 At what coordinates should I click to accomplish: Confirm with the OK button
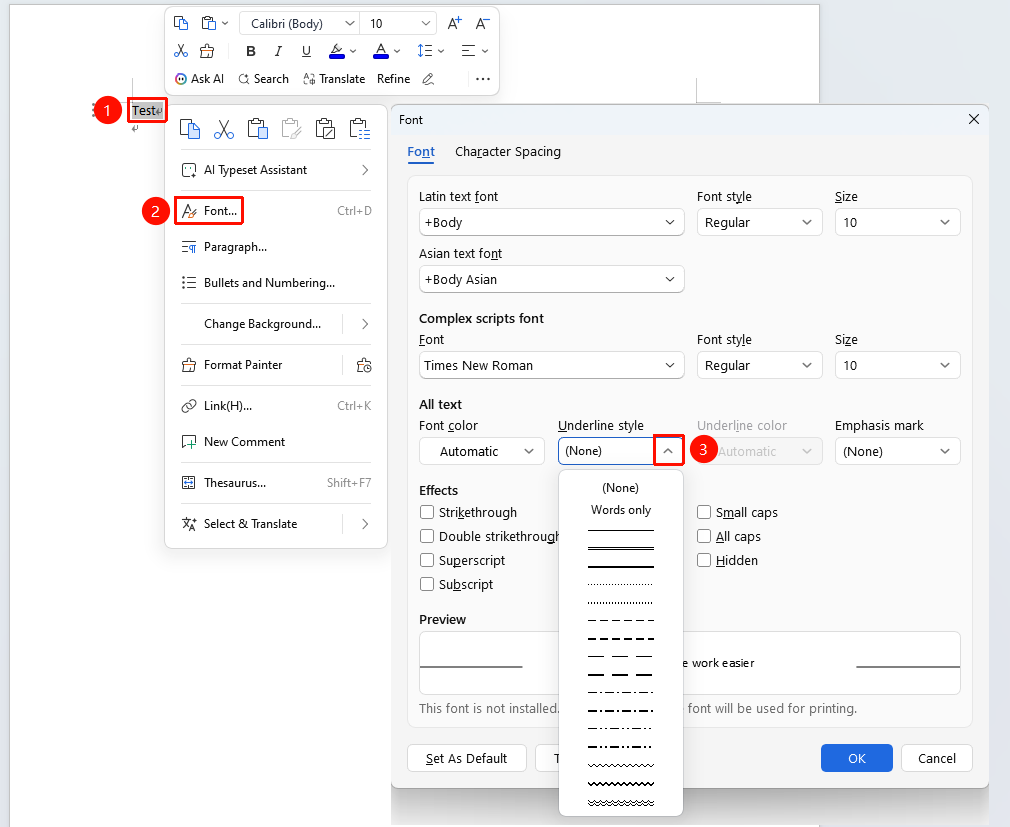[x=857, y=758]
